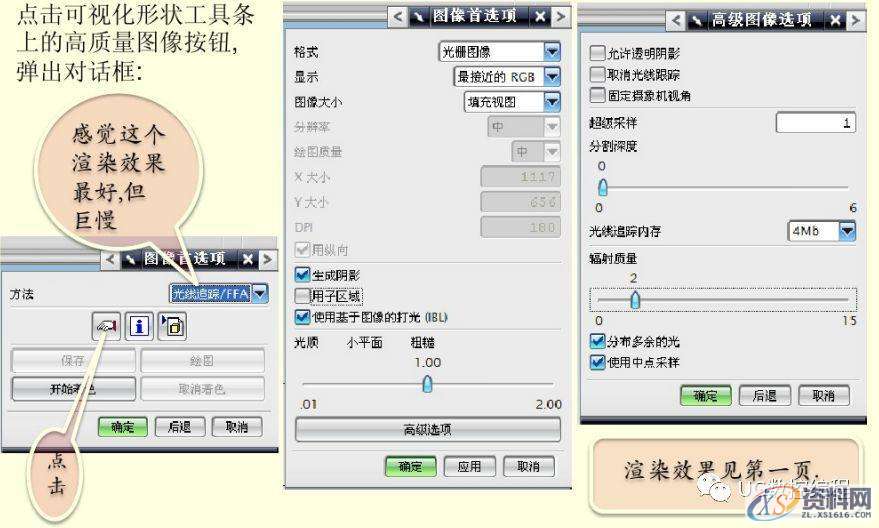Enable the 取消光线跟踪 checkbox
The width and height of the screenshot is (879, 528).
[598, 74]
